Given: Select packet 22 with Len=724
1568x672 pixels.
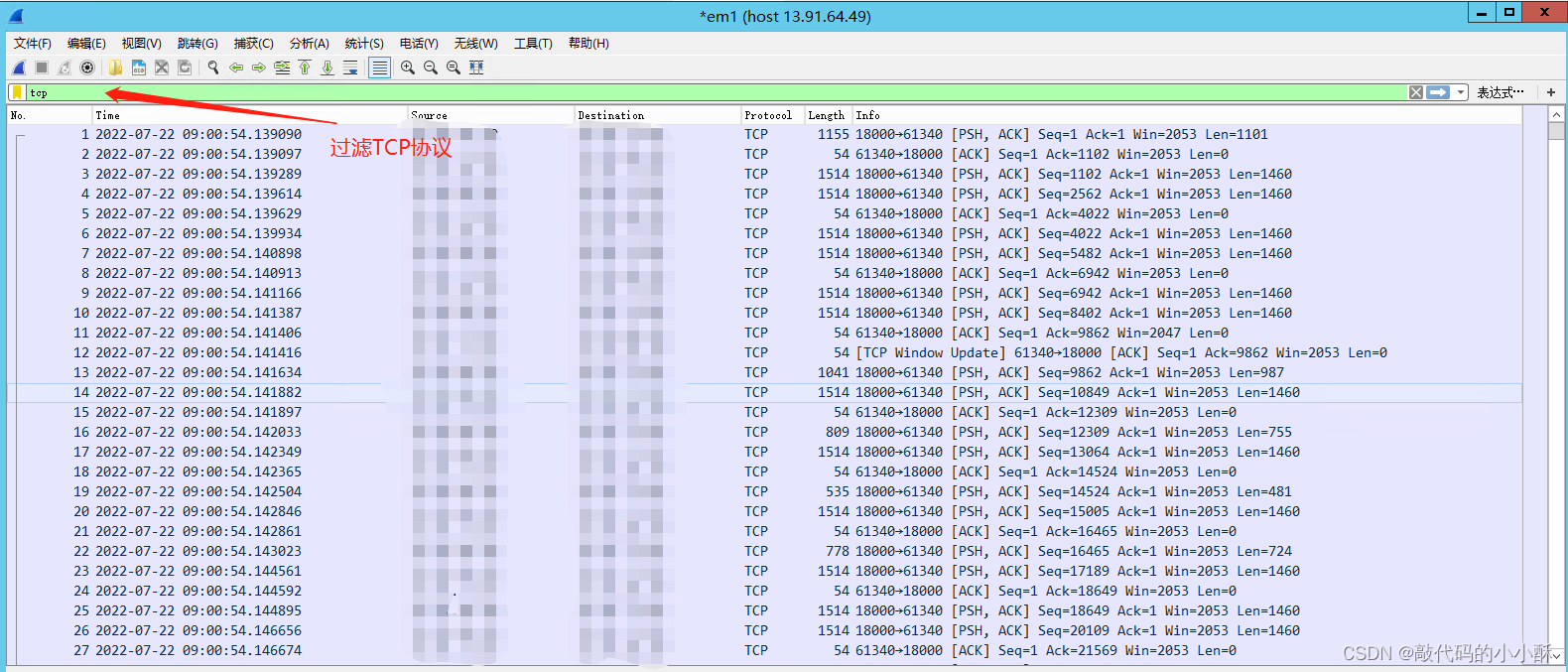Looking at the screenshot, I should 764,551.
